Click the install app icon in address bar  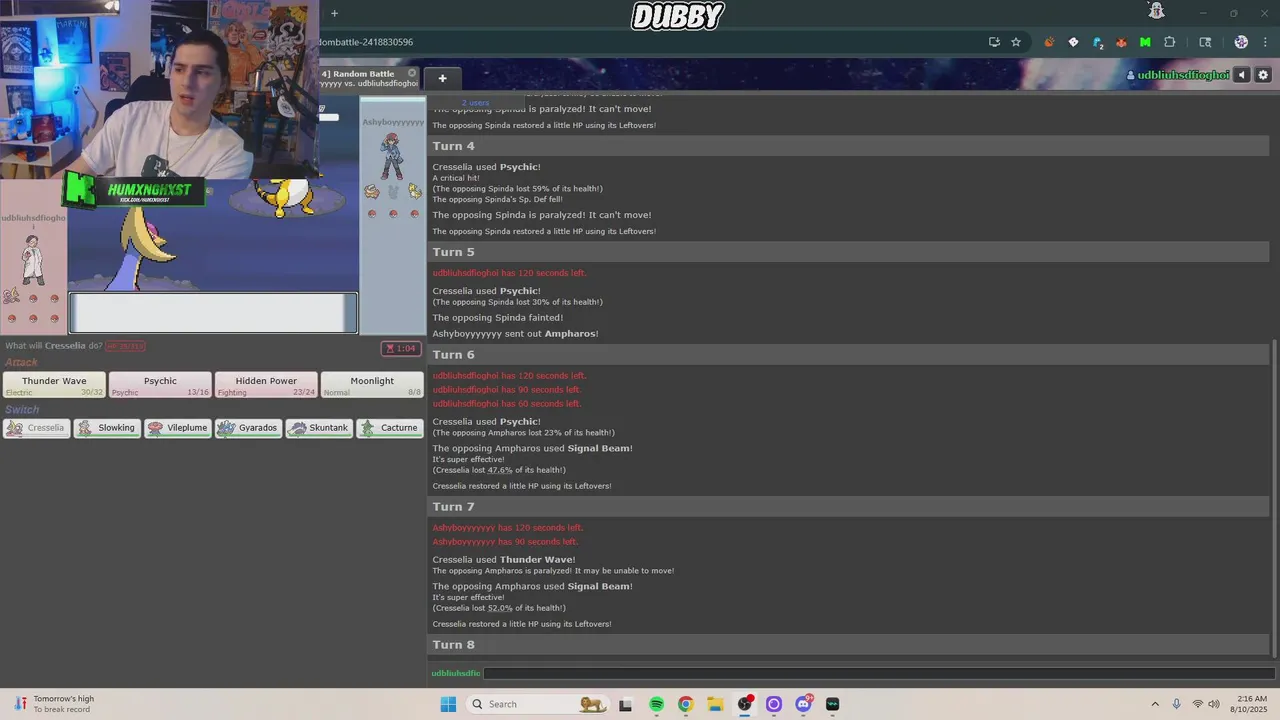[x=994, y=42]
